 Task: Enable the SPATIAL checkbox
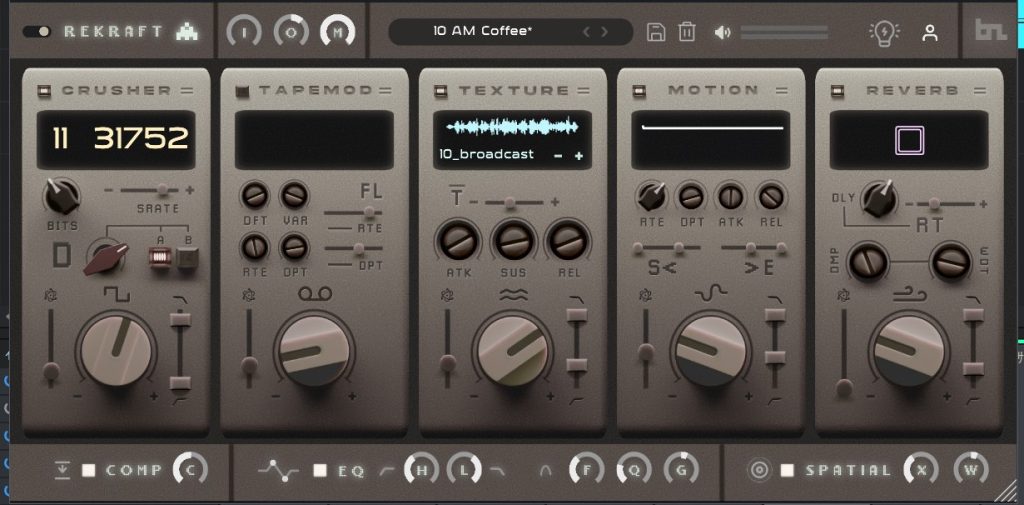(788, 470)
